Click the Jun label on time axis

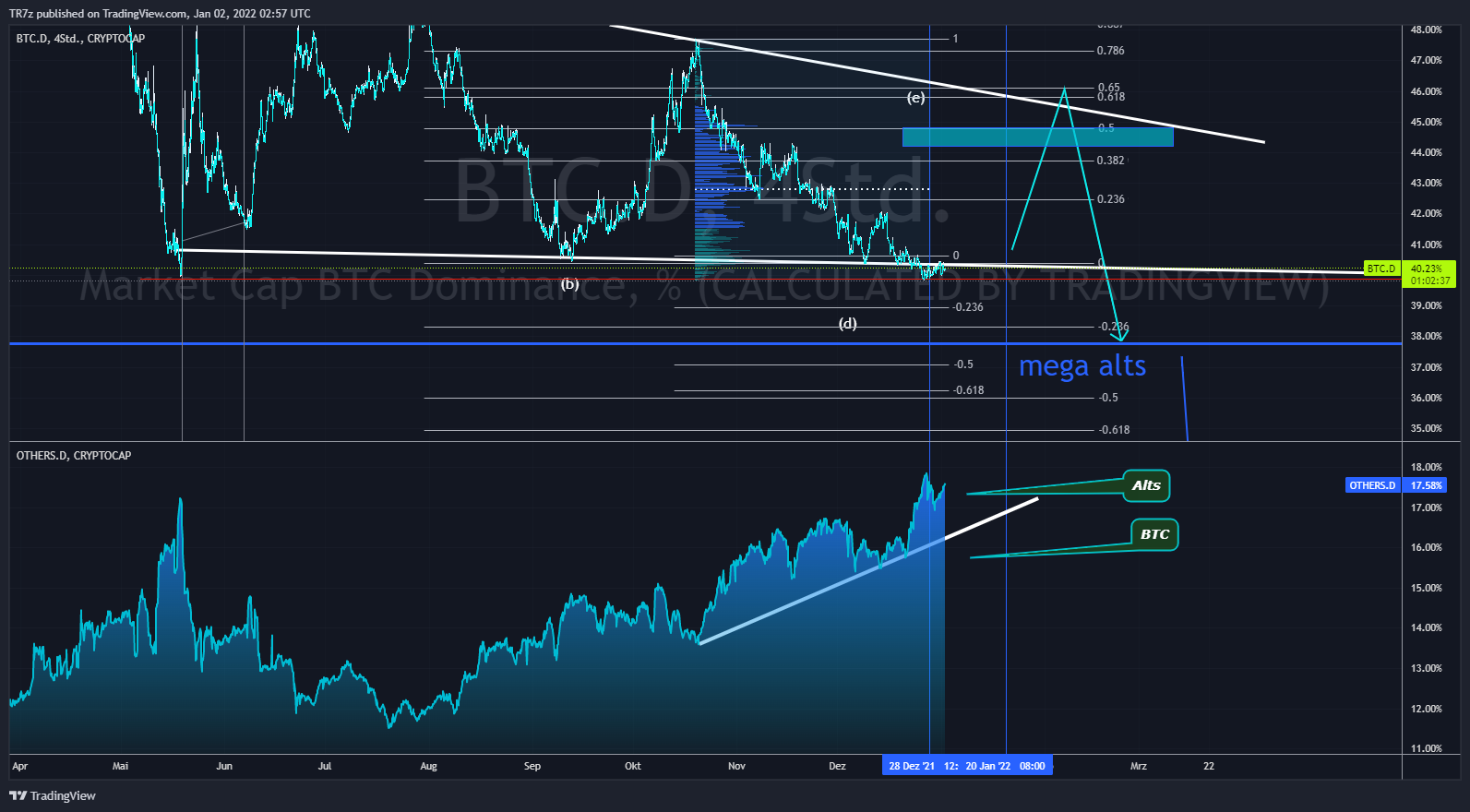[x=224, y=766]
